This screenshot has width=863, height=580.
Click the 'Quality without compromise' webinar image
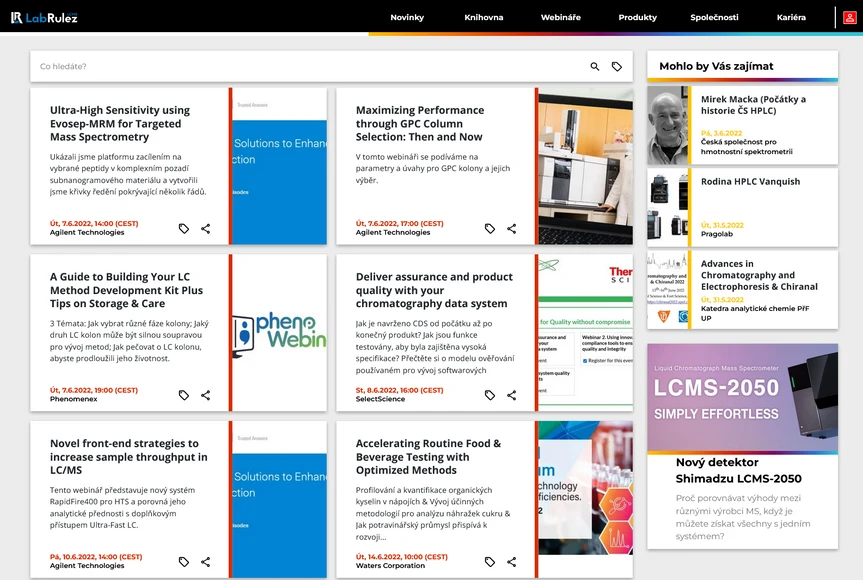(586, 332)
